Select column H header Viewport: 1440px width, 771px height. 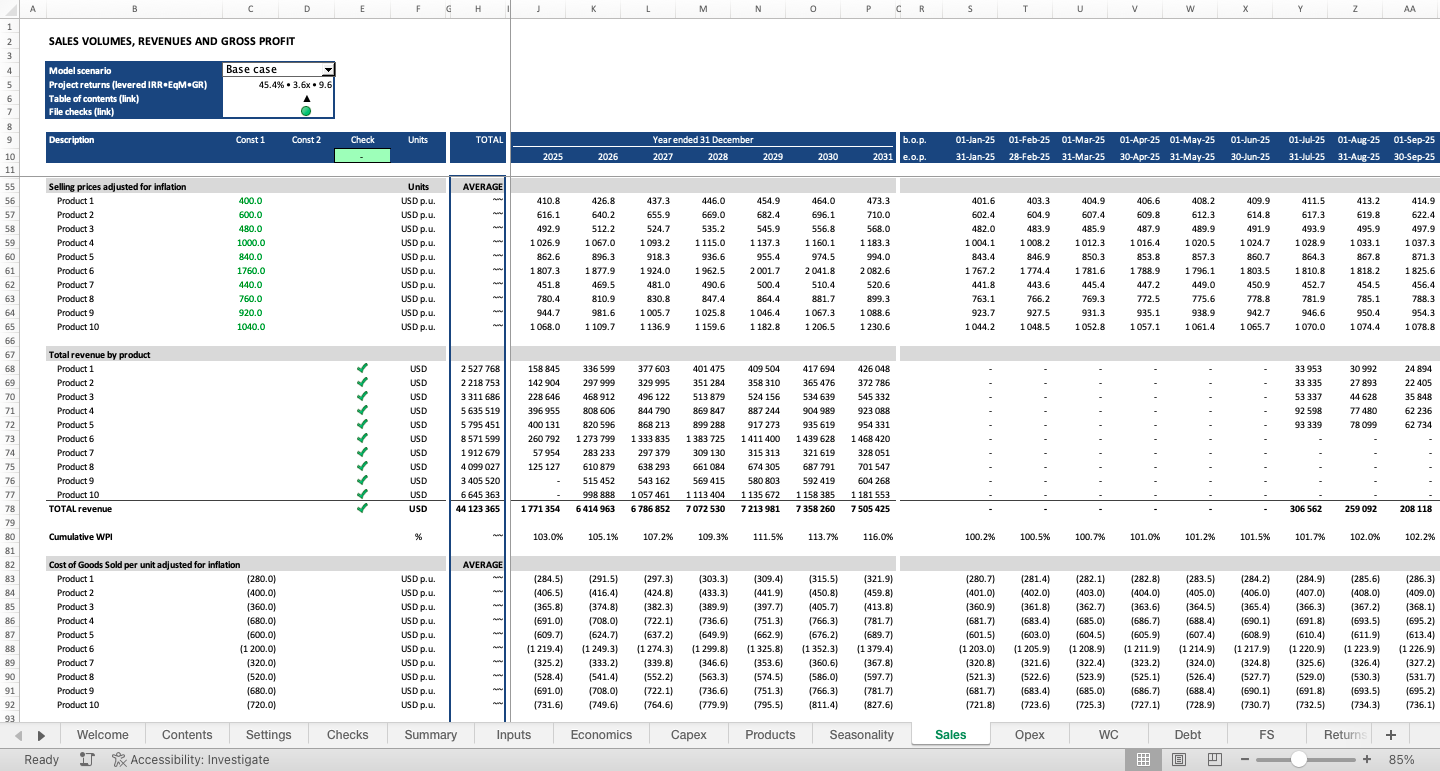[x=478, y=9]
